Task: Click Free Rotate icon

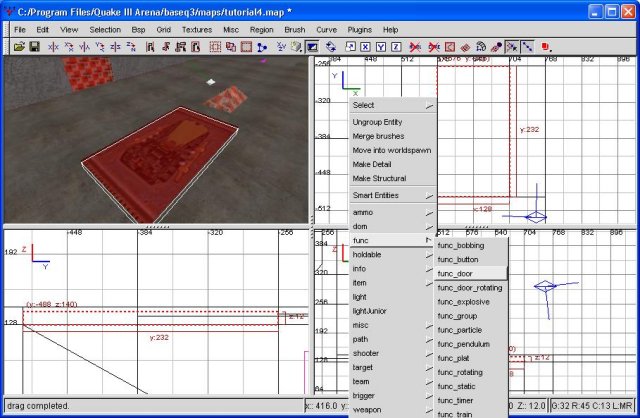Action: tap(331, 47)
